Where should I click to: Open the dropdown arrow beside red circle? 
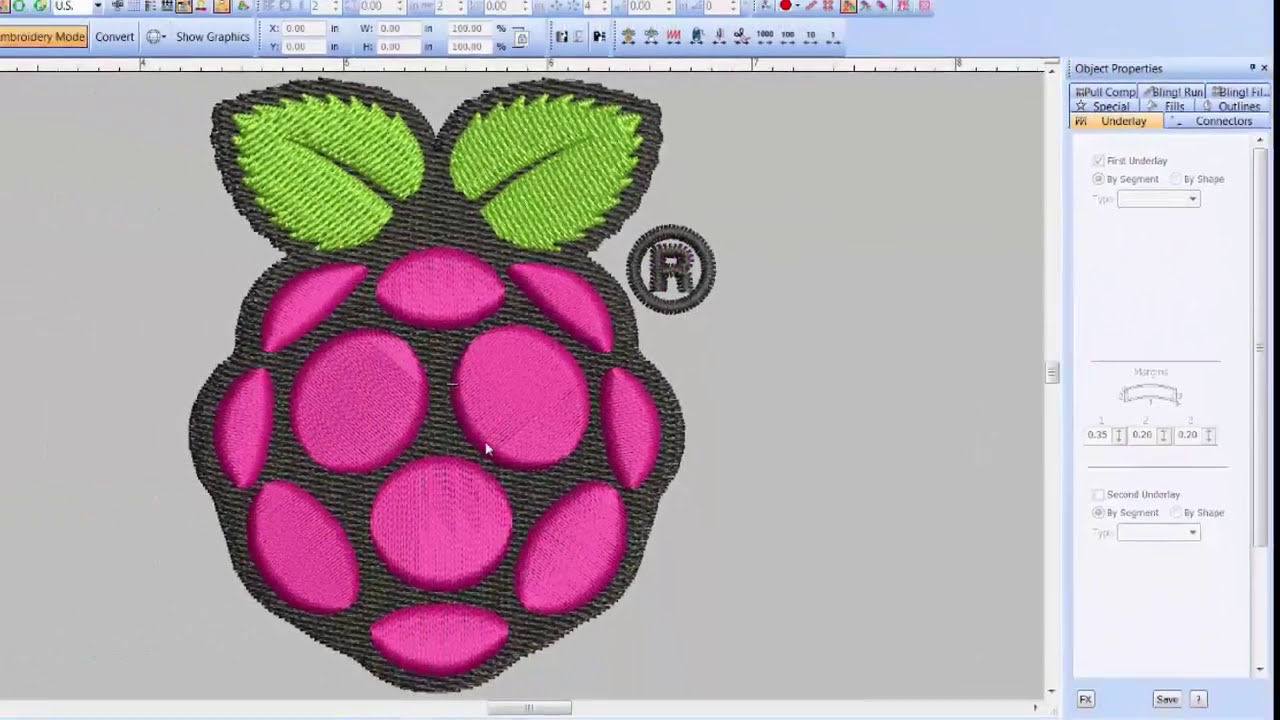click(797, 6)
